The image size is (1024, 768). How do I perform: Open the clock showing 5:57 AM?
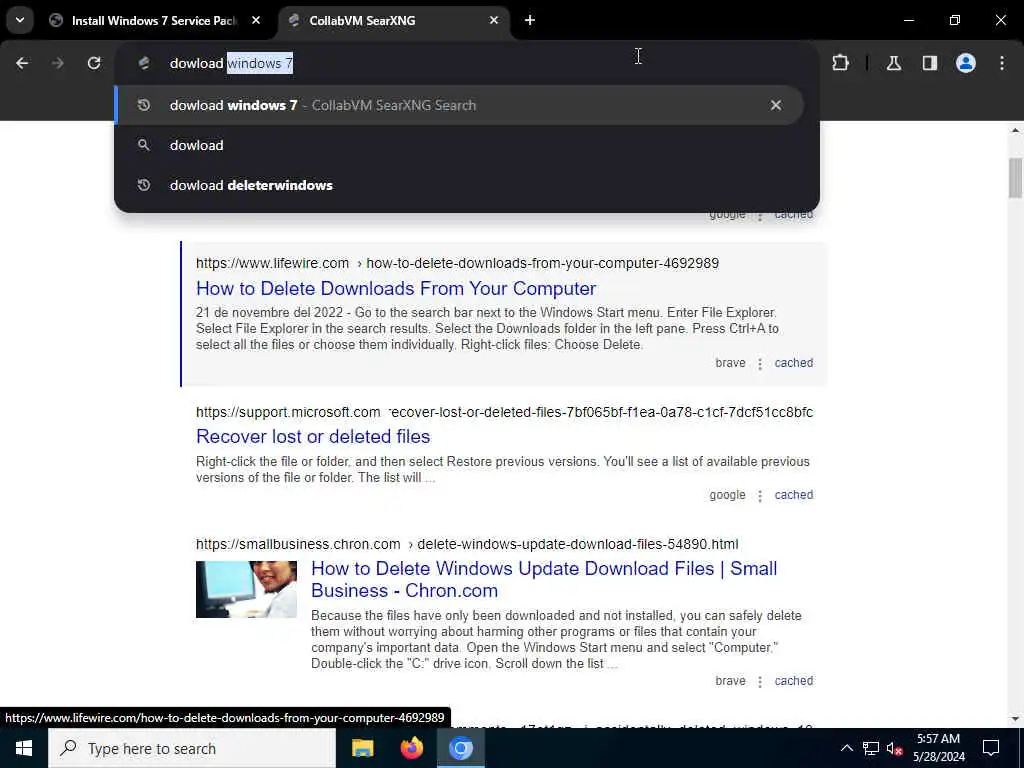point(938,748)
